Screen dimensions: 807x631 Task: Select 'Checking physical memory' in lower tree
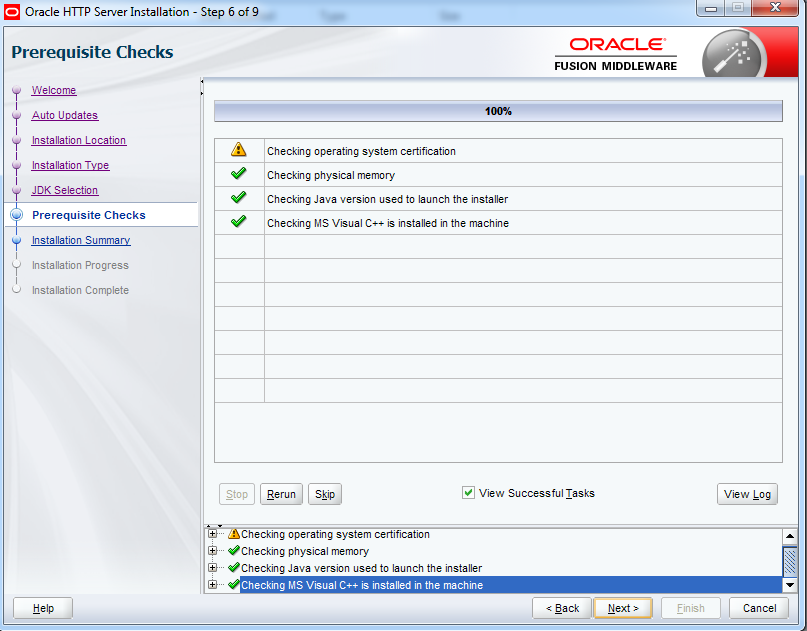click(x=305, y=551)
